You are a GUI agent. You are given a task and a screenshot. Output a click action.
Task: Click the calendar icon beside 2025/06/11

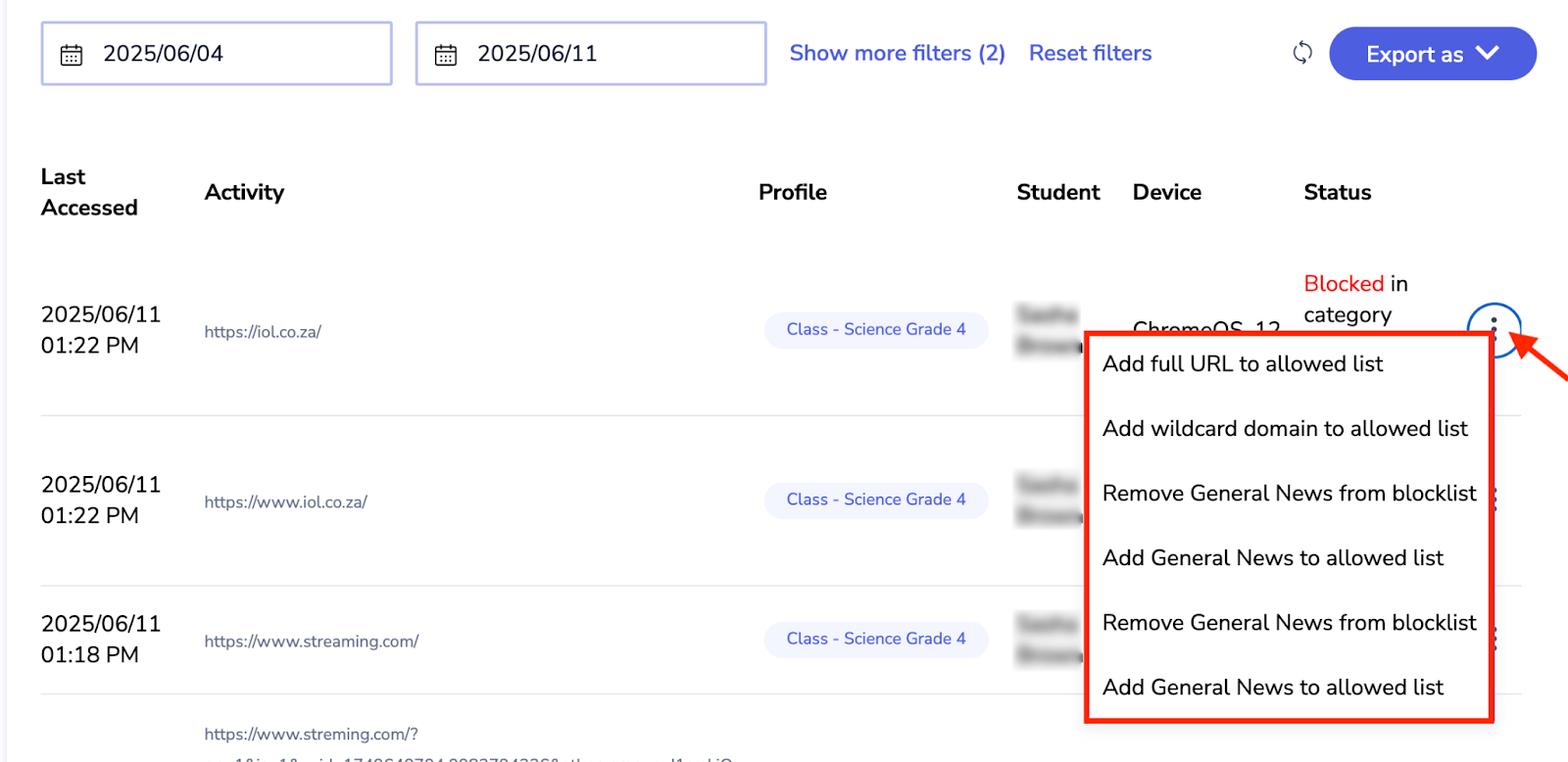tap(446, 55)
